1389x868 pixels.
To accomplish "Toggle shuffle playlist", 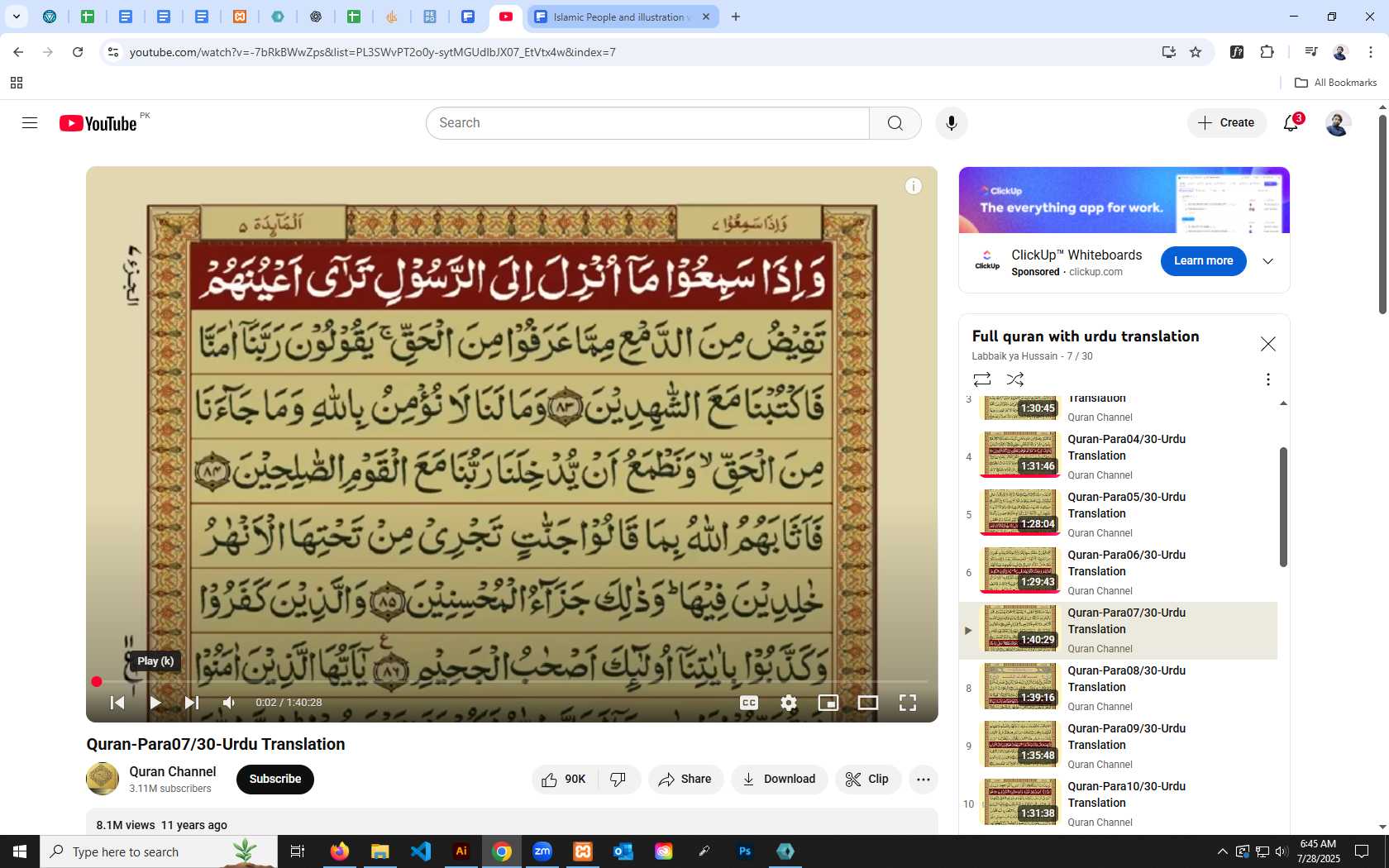I will coord(1015,379).
